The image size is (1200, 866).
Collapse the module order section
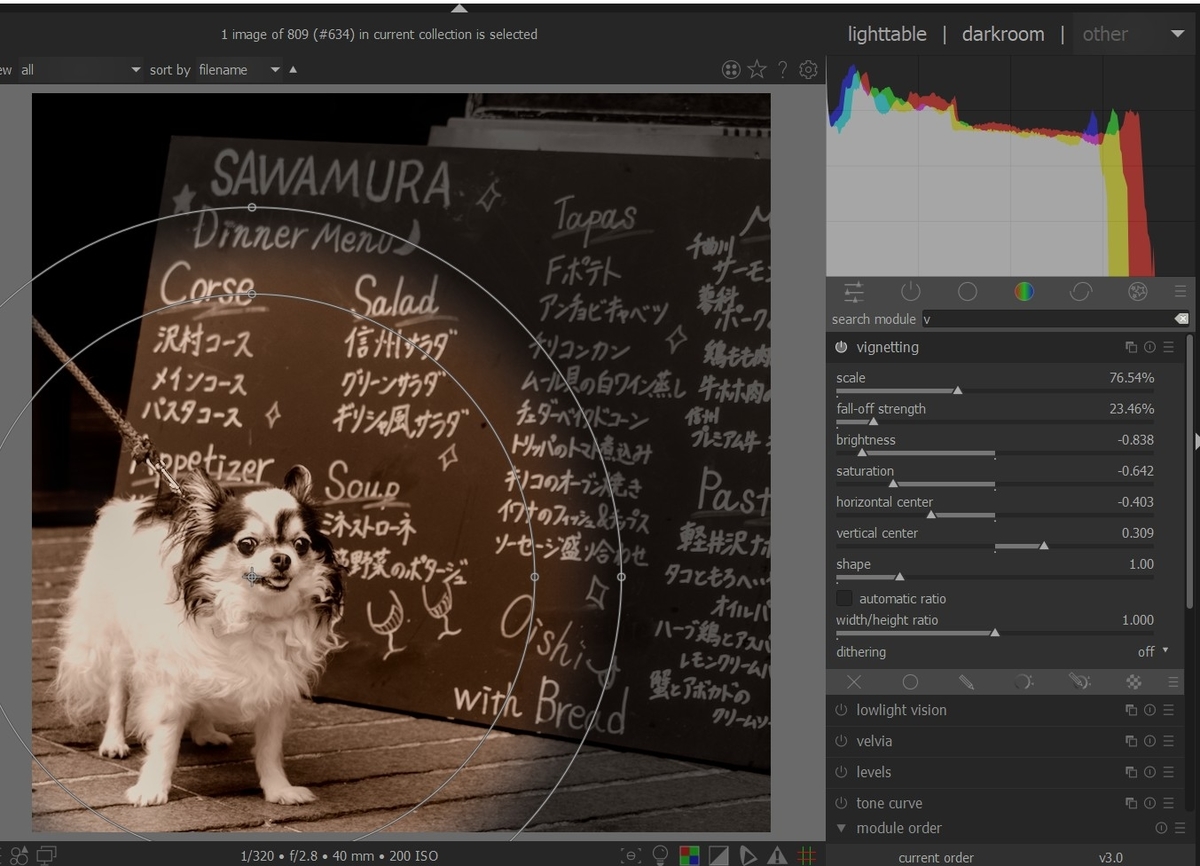click(841, 828)
